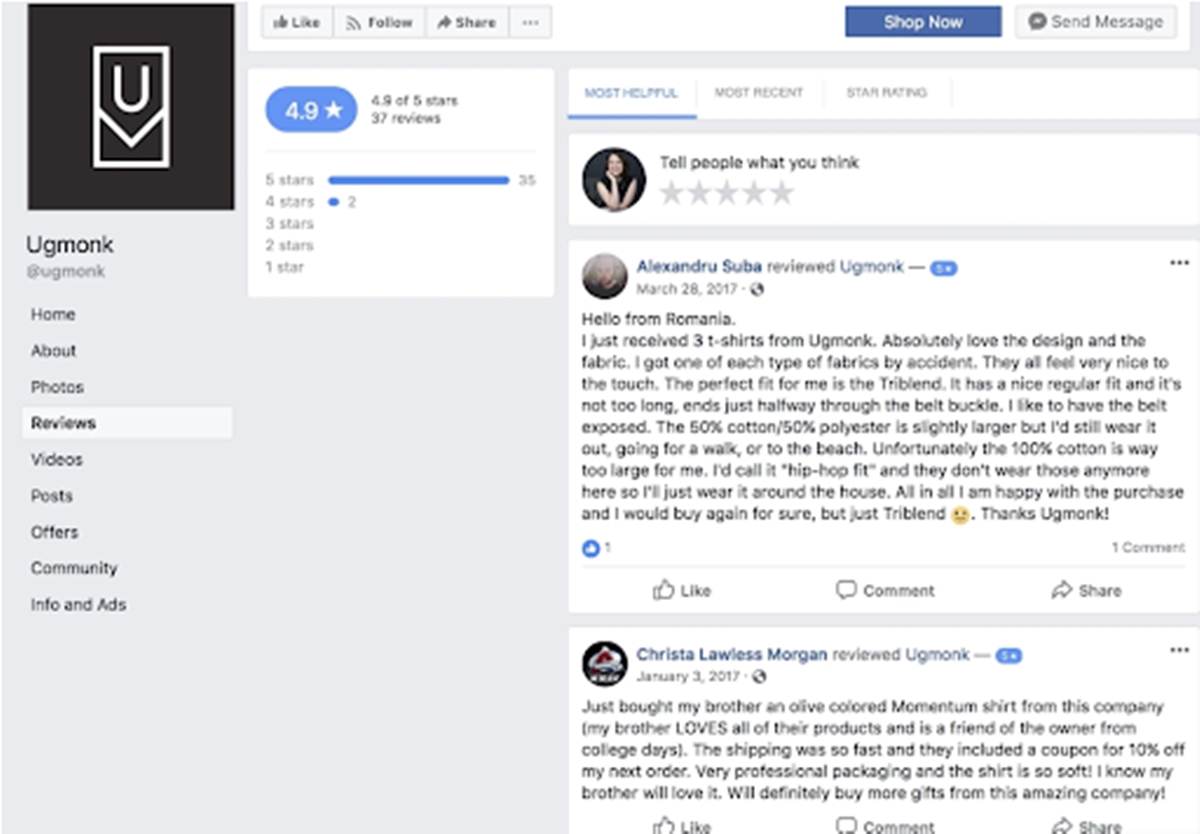Follow the Ugmonk page
This screenshot has height=834, width=1200.
point(379,22)
